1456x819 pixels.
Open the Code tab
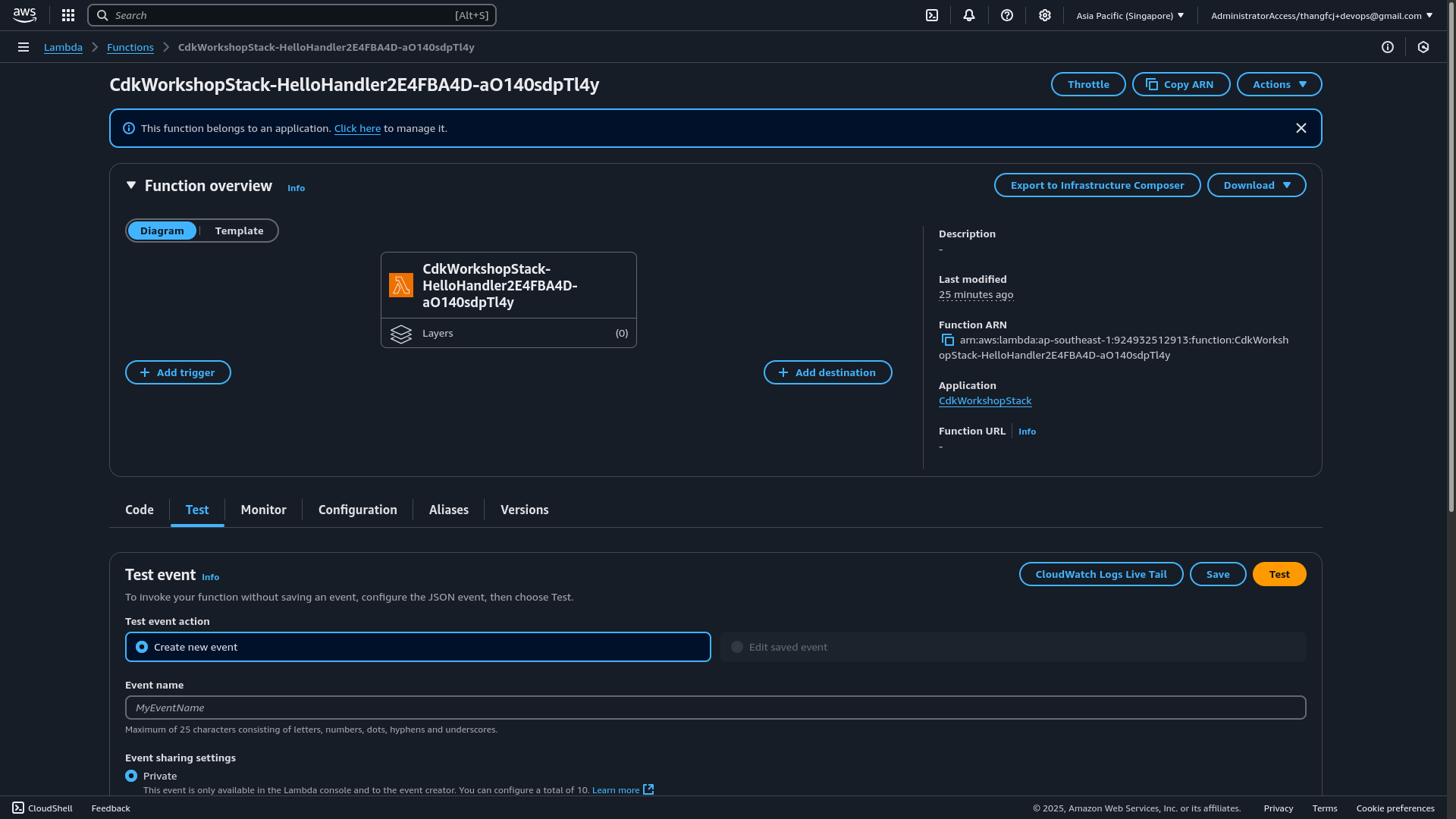140,510
